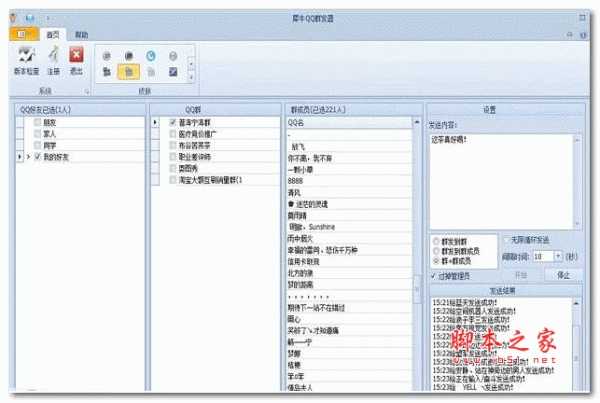Click the send result log scroll-up arrow

[x=576, y=303]
